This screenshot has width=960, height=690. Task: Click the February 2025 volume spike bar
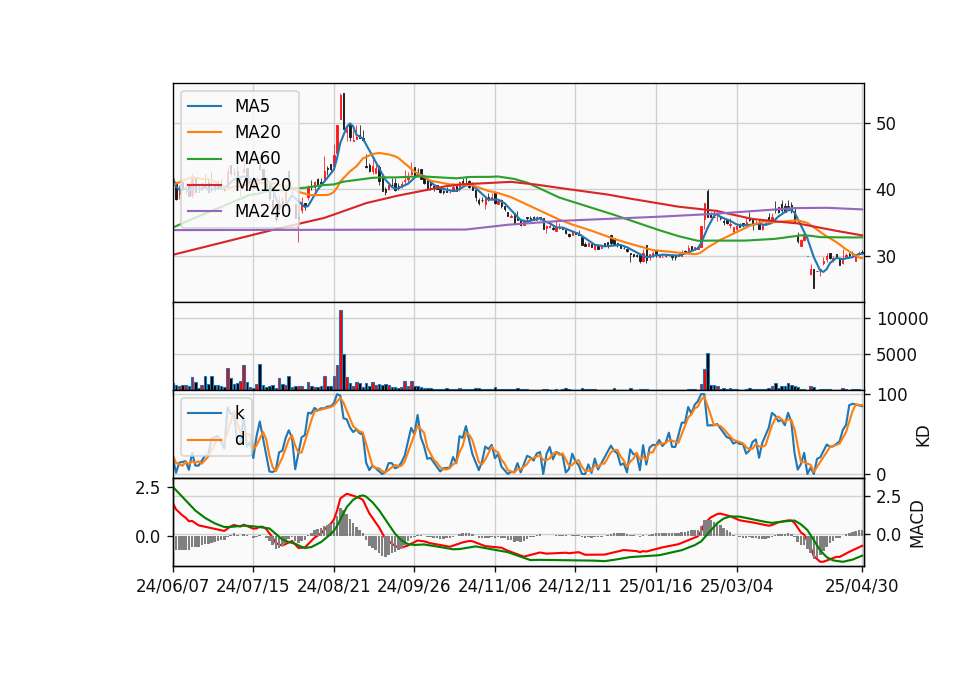point(708,371)
